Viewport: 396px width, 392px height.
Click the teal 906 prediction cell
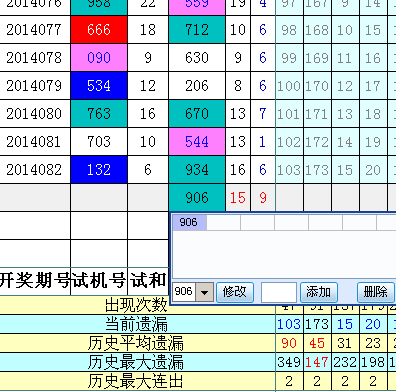[x=197, y=198]
